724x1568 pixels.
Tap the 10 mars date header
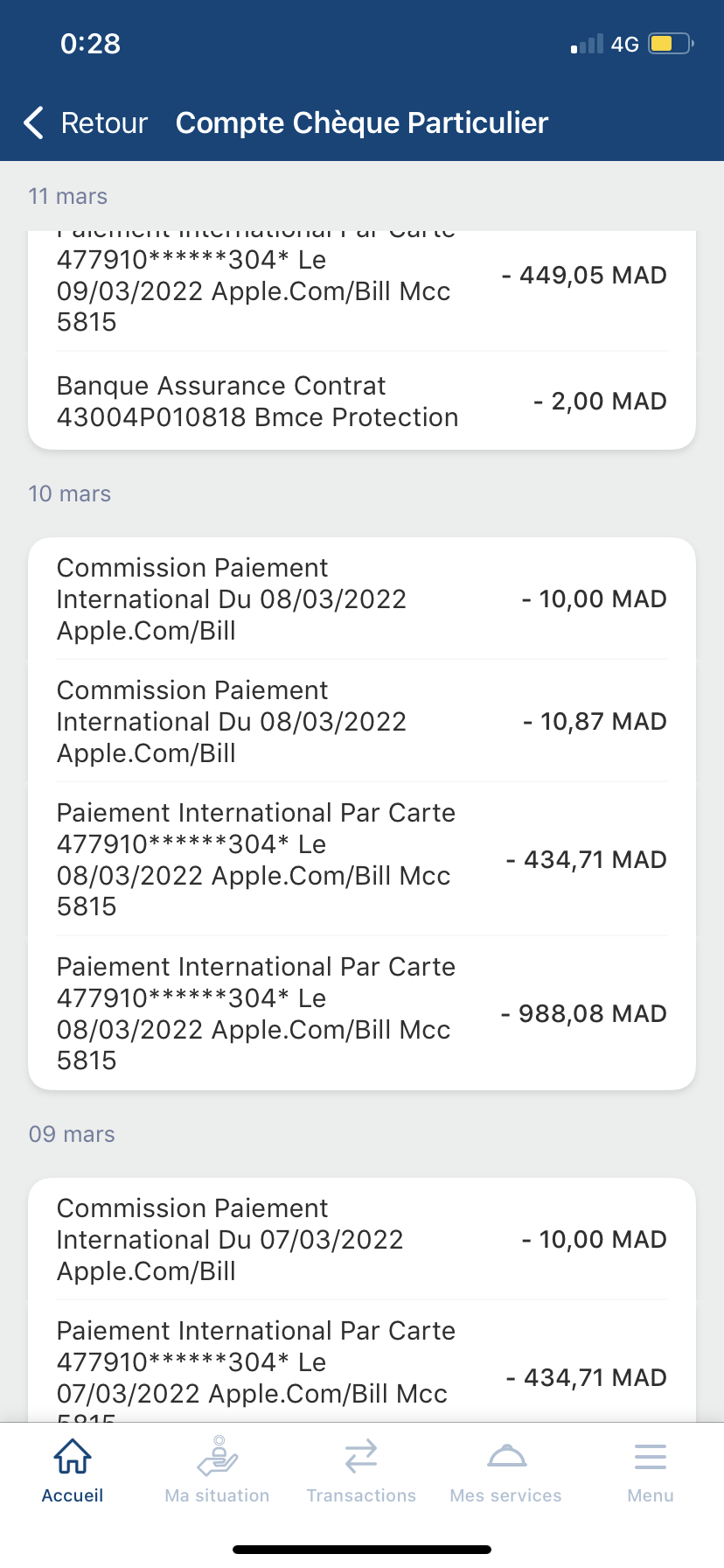point(70,493)
